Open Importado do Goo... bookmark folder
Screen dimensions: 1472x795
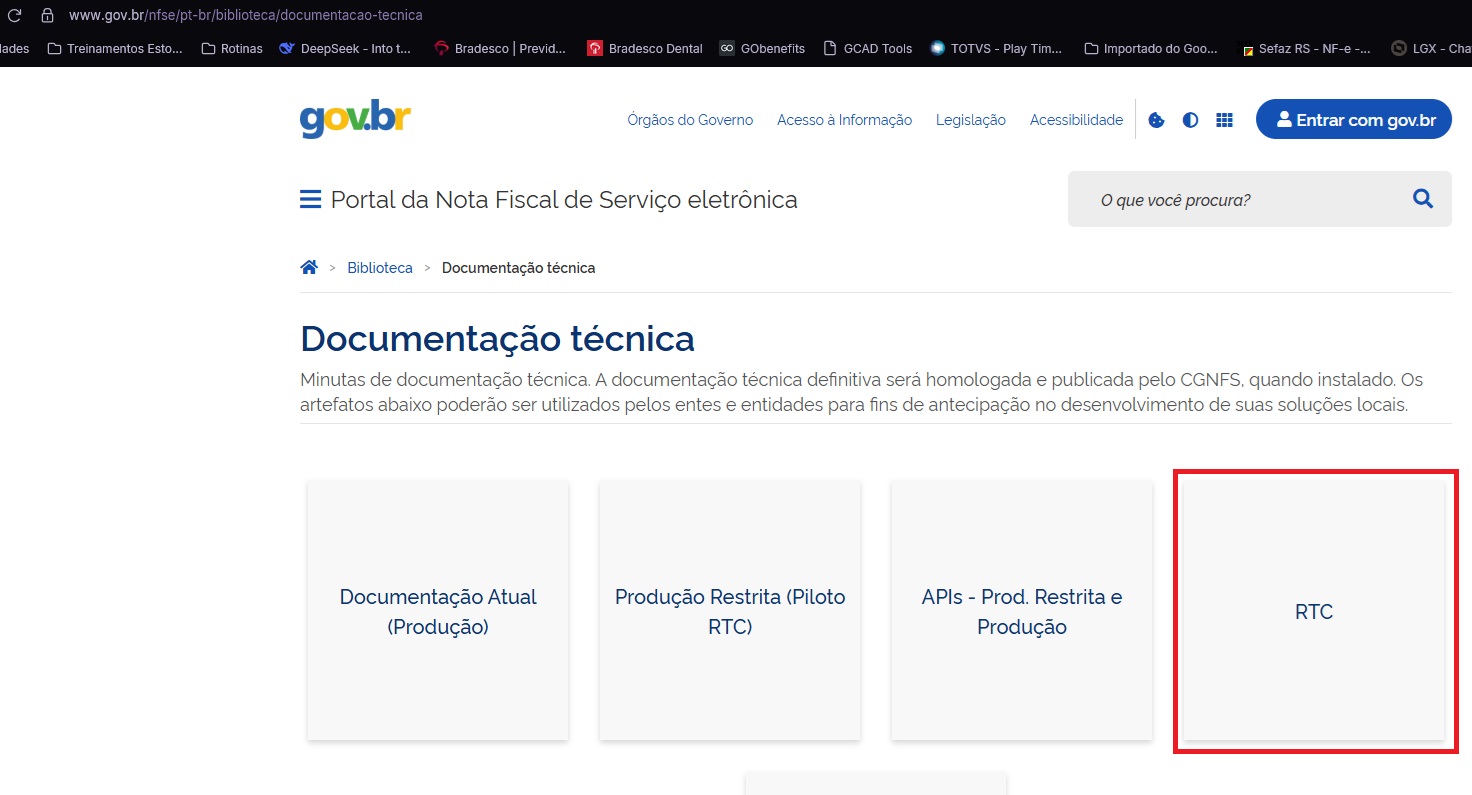click(x=1151, y=48)
